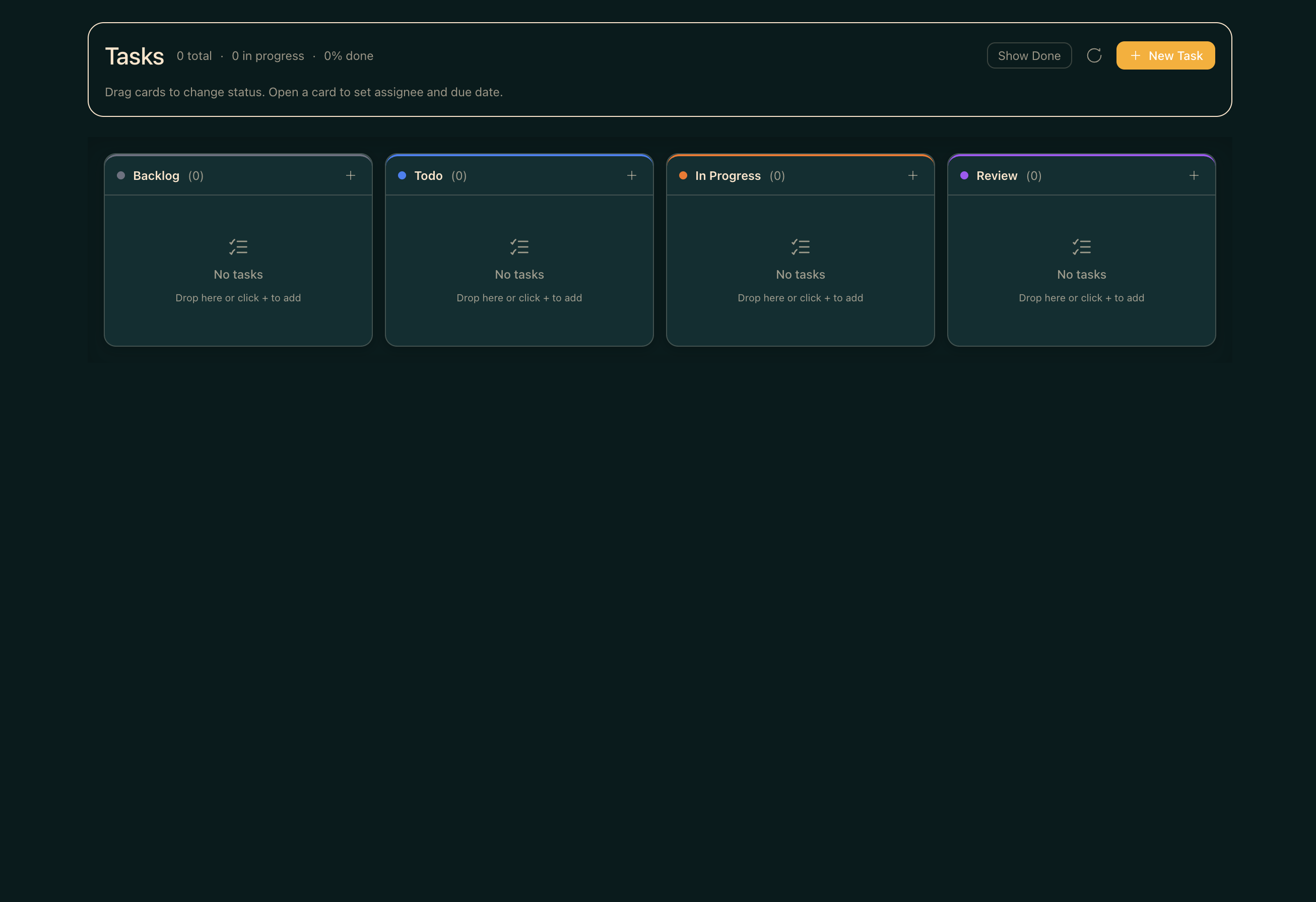Toggle Show Done tasks
1316x902 pixels.
[1029, 55]
